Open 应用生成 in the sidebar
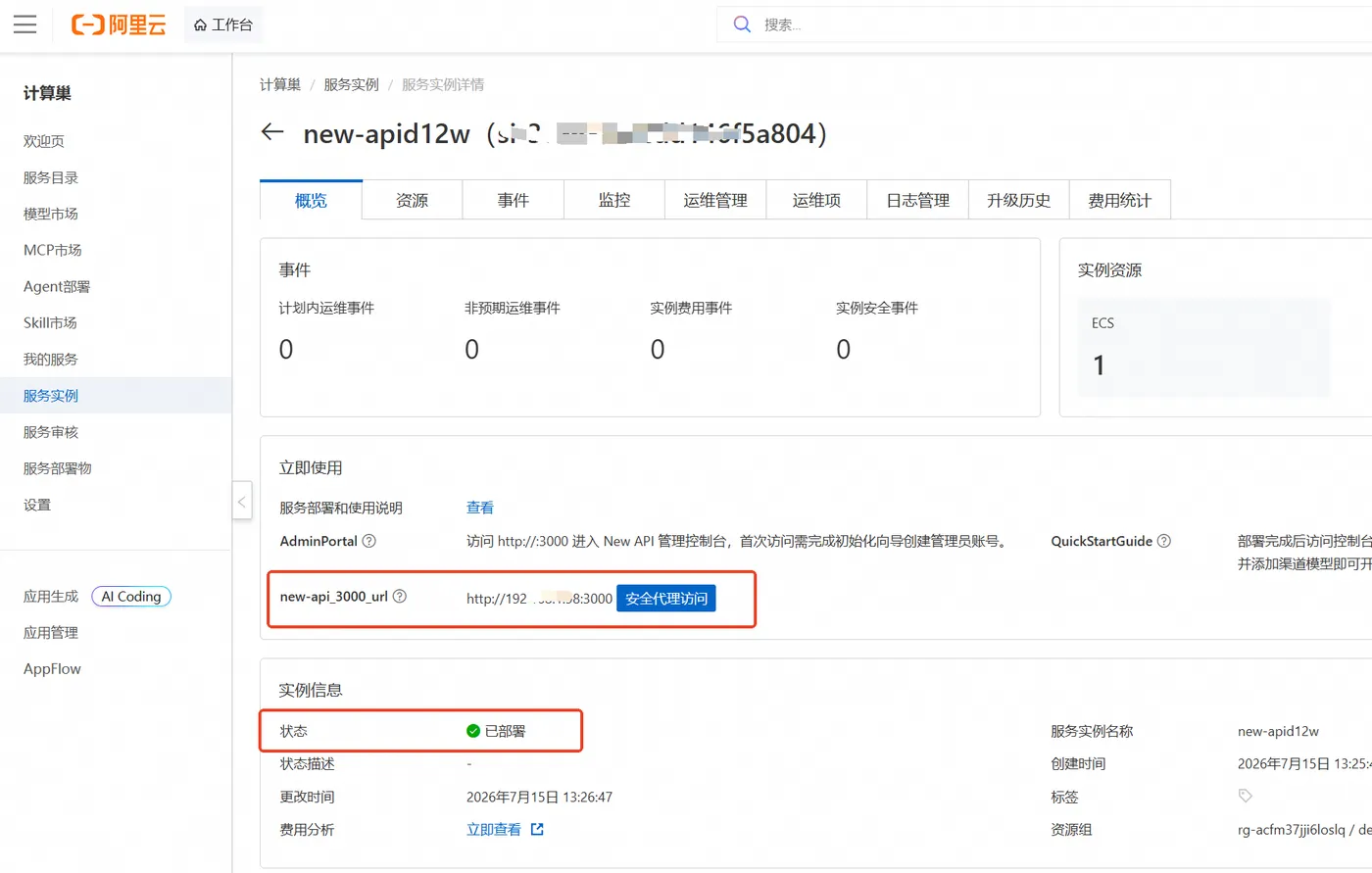 click(51, 596)
